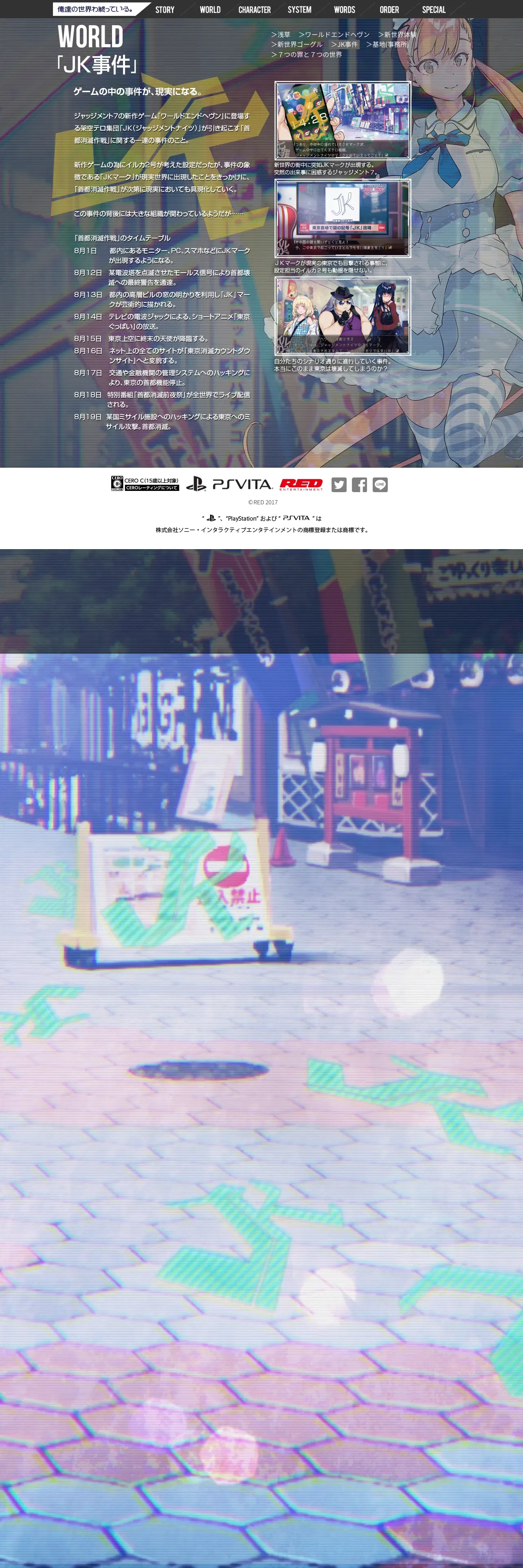Go to the ワールドエンドヘヴン page
Viewport: 523px width, 1568px height.
(334, 35)
